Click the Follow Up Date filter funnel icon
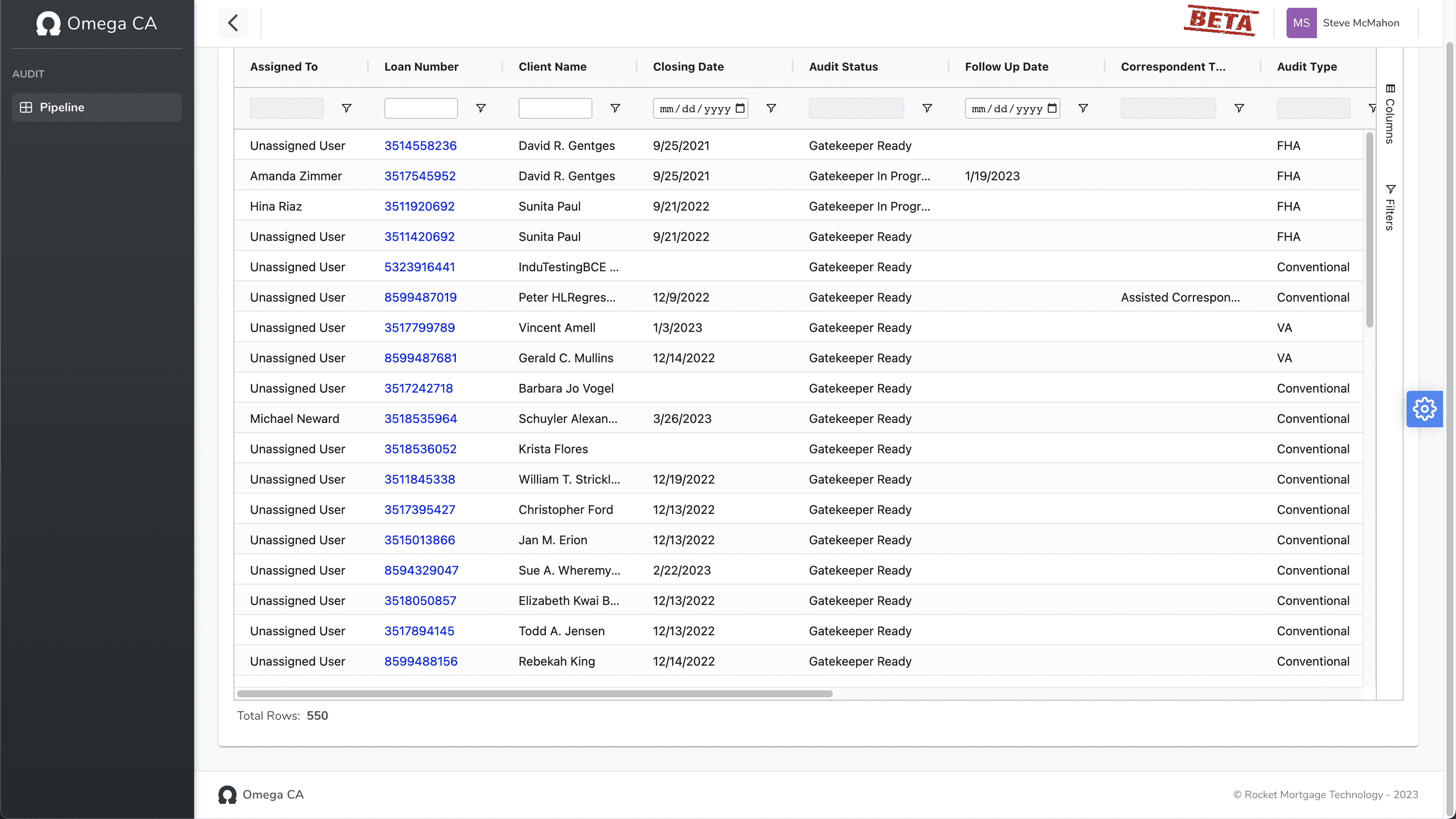 pos(1083,108)
